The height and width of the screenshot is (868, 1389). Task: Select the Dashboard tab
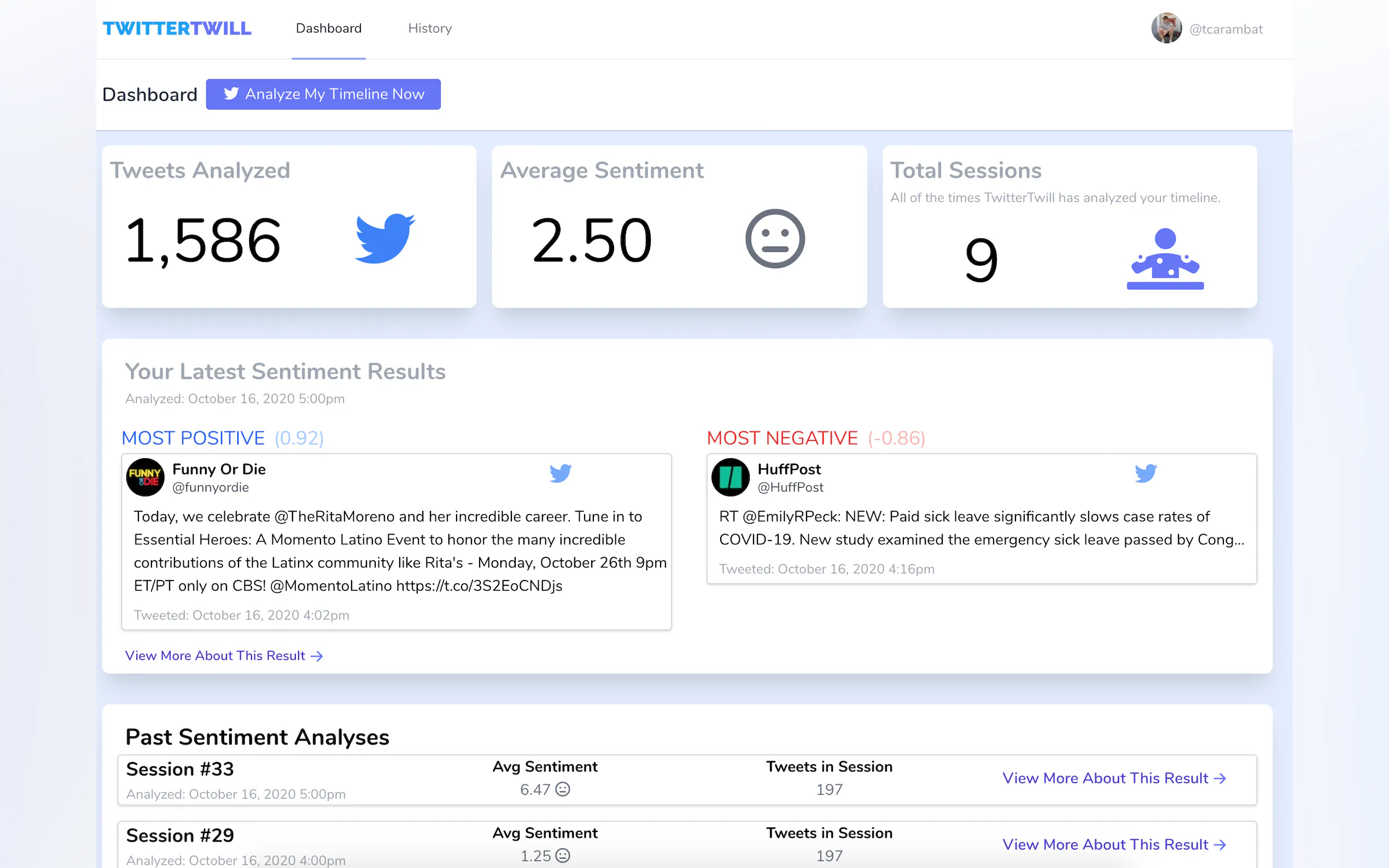pyautogui.click(x=329, y=28)
